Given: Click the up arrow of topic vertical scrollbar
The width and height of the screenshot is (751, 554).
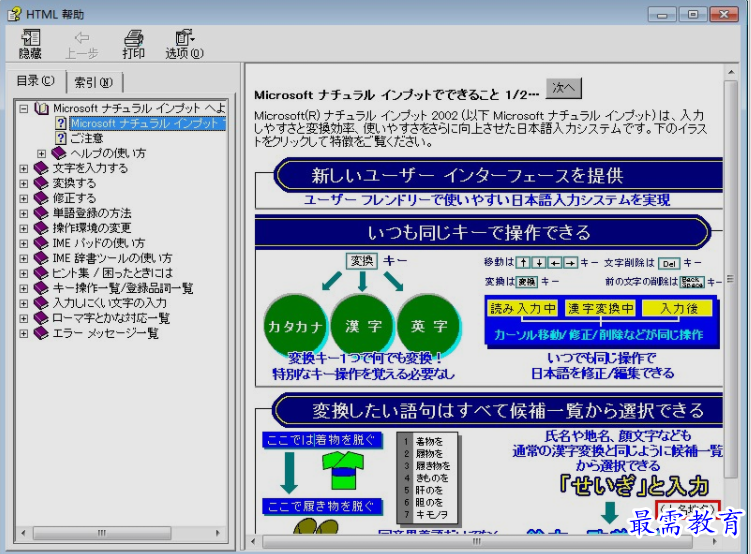Looking at the screenshot, I should point(731,73).
